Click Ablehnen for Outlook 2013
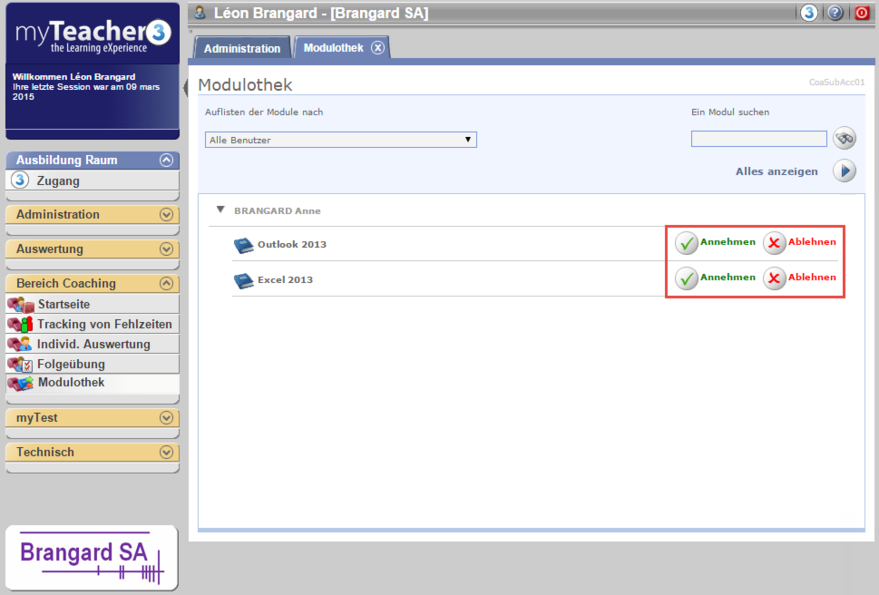 pos(811,242)
